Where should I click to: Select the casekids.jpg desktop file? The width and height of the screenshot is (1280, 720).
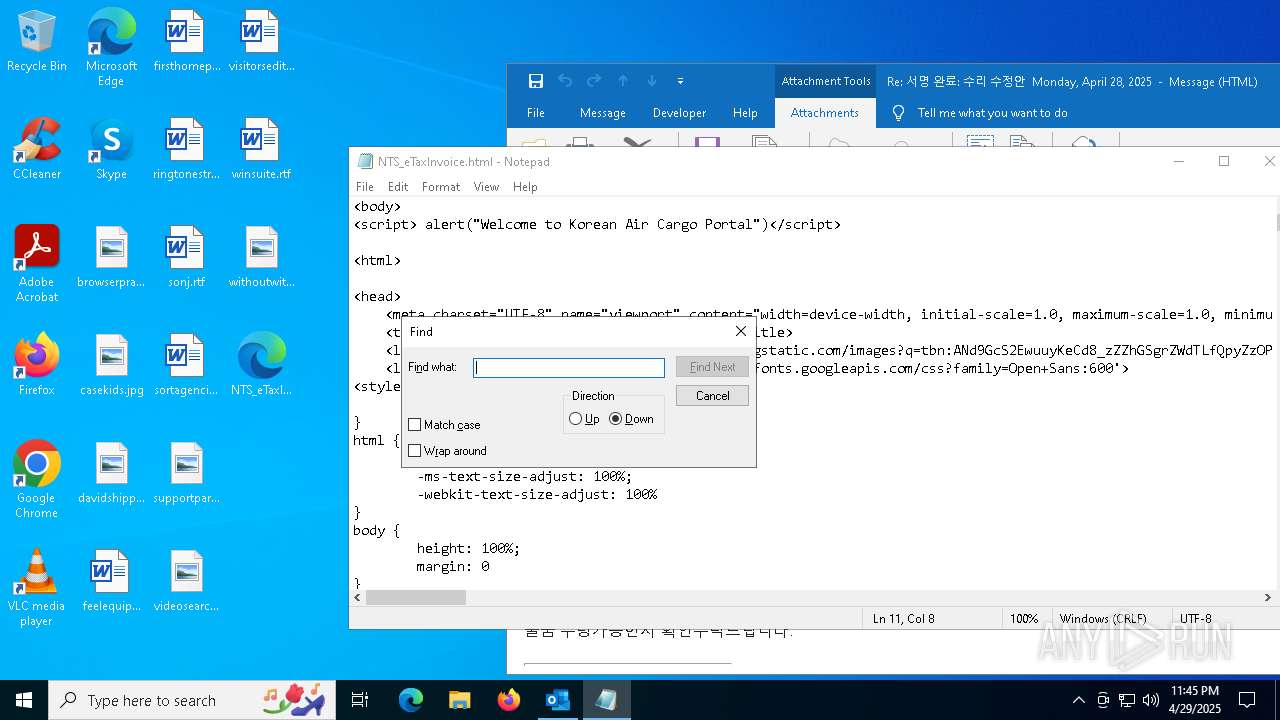coord(111,365)
